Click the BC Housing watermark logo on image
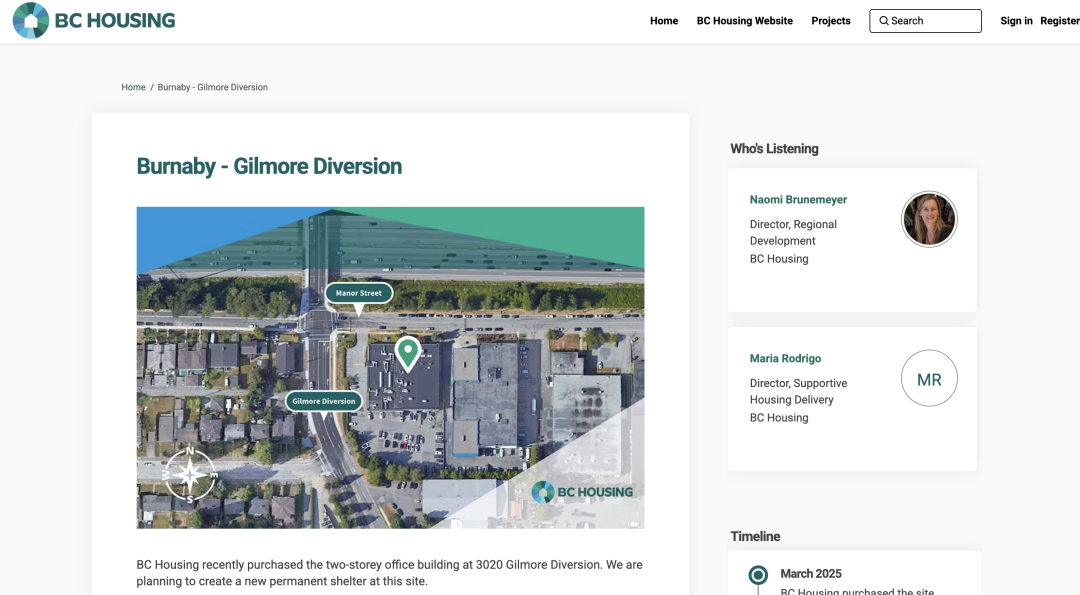Screen dimensions: 1080x595 (x=582, y=492)
